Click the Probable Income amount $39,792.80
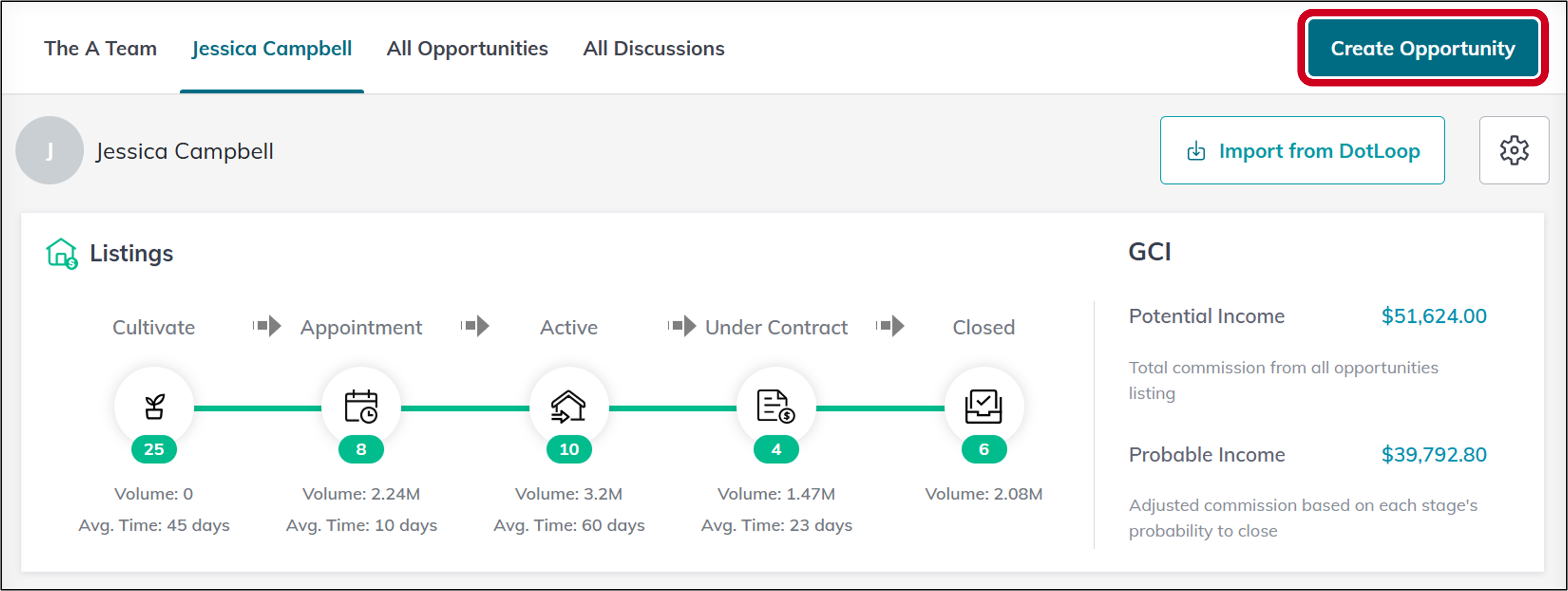 pos(1433,454)
